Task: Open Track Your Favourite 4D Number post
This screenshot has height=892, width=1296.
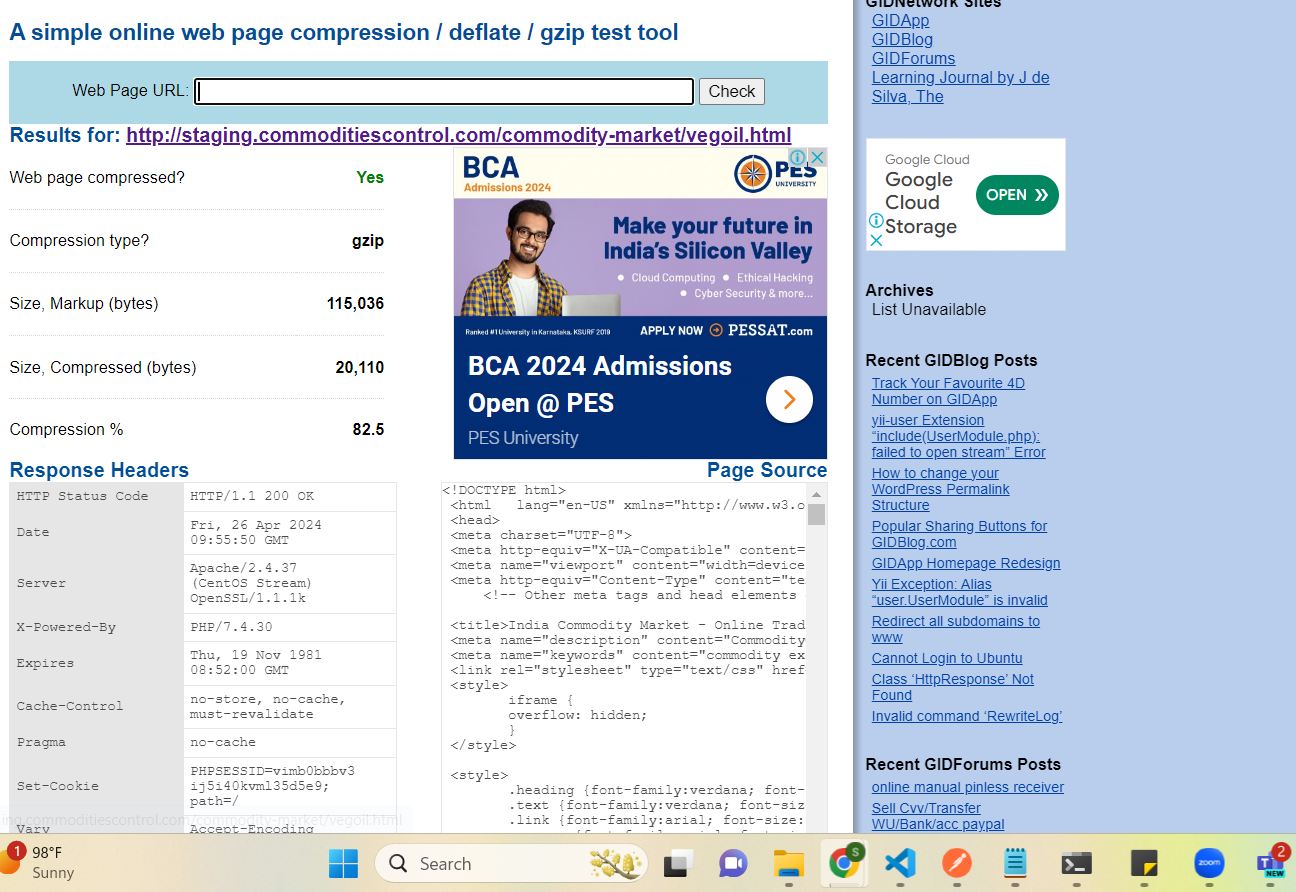Action: [x=948, y=391]
